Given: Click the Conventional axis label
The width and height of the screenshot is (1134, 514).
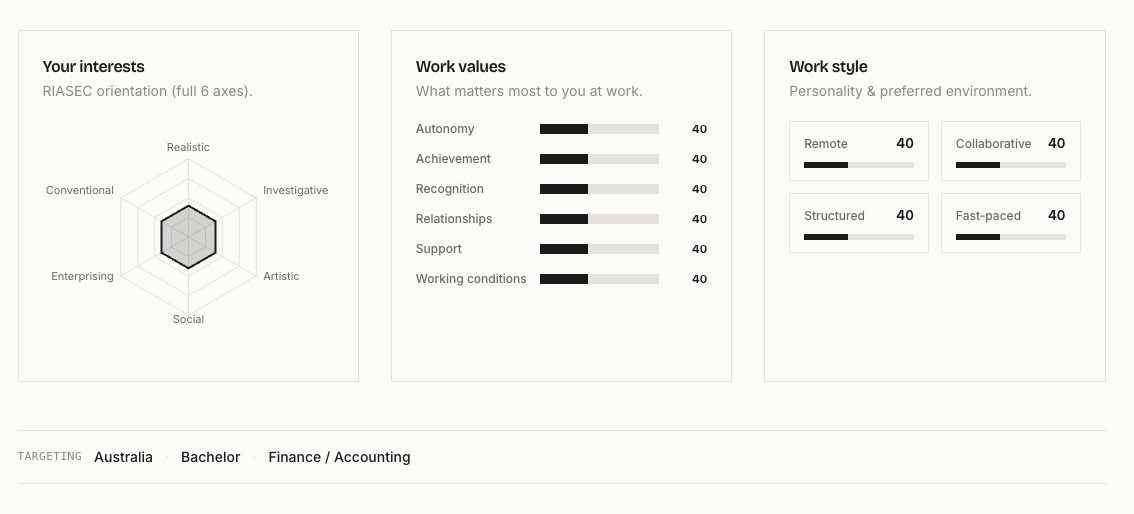Looking at the screenshot, I should click(x=80, y=191).
